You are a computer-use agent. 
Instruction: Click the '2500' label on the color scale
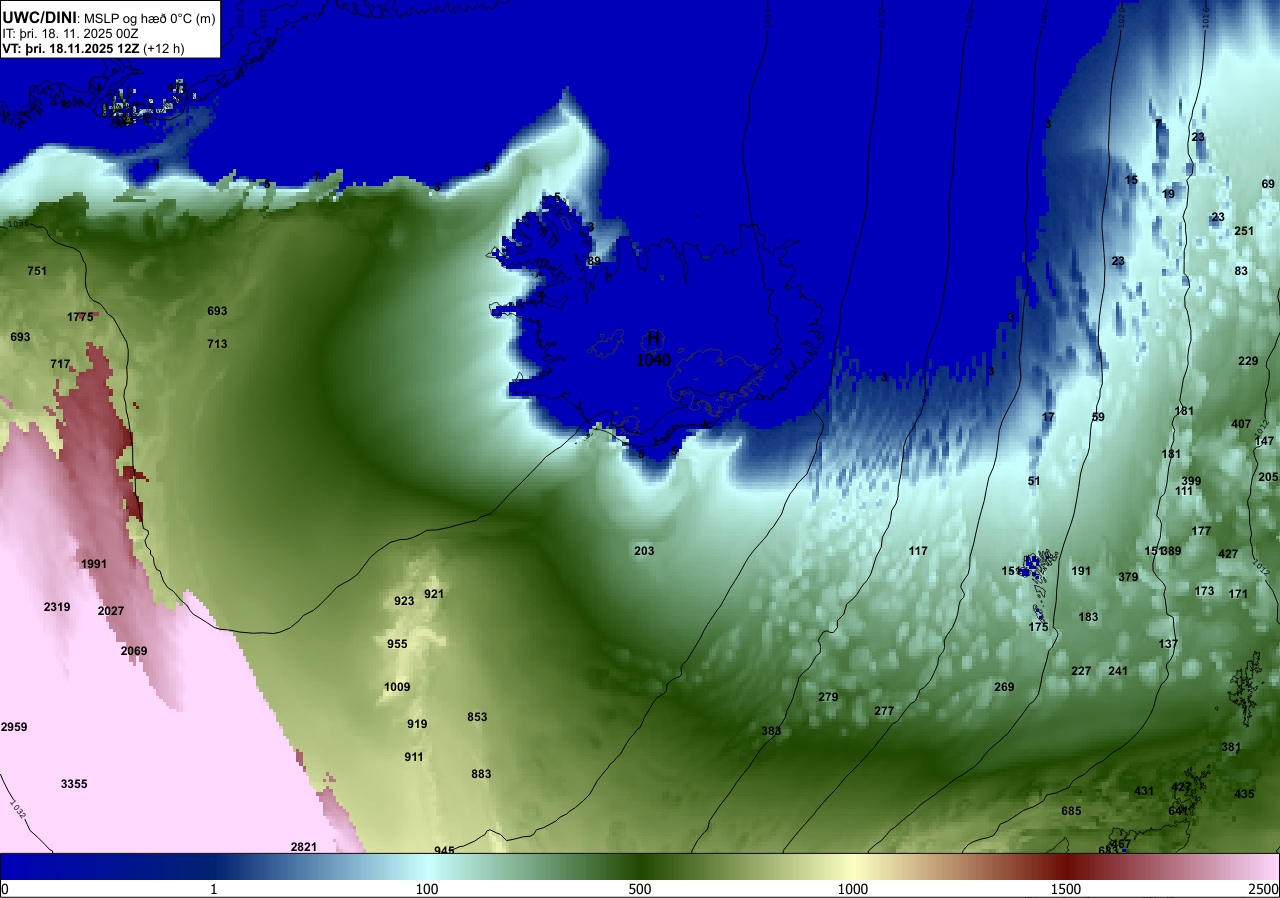(1265, 890)
